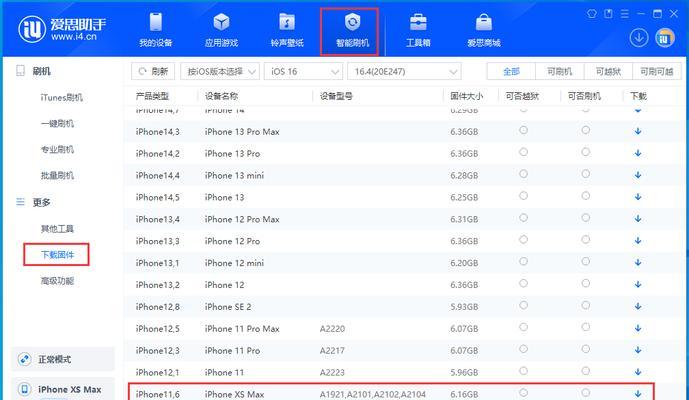
Task: Open the 爱思商城 store tab
Action: [484, 30]
